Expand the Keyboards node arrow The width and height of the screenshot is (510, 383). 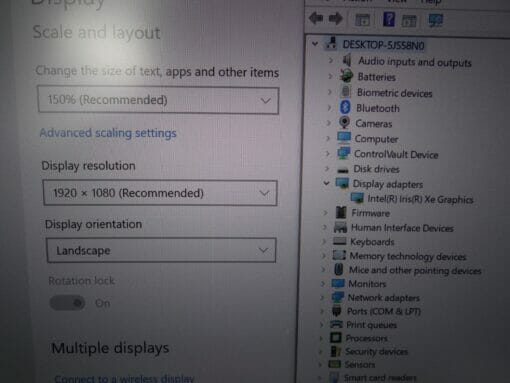[324, 241]
